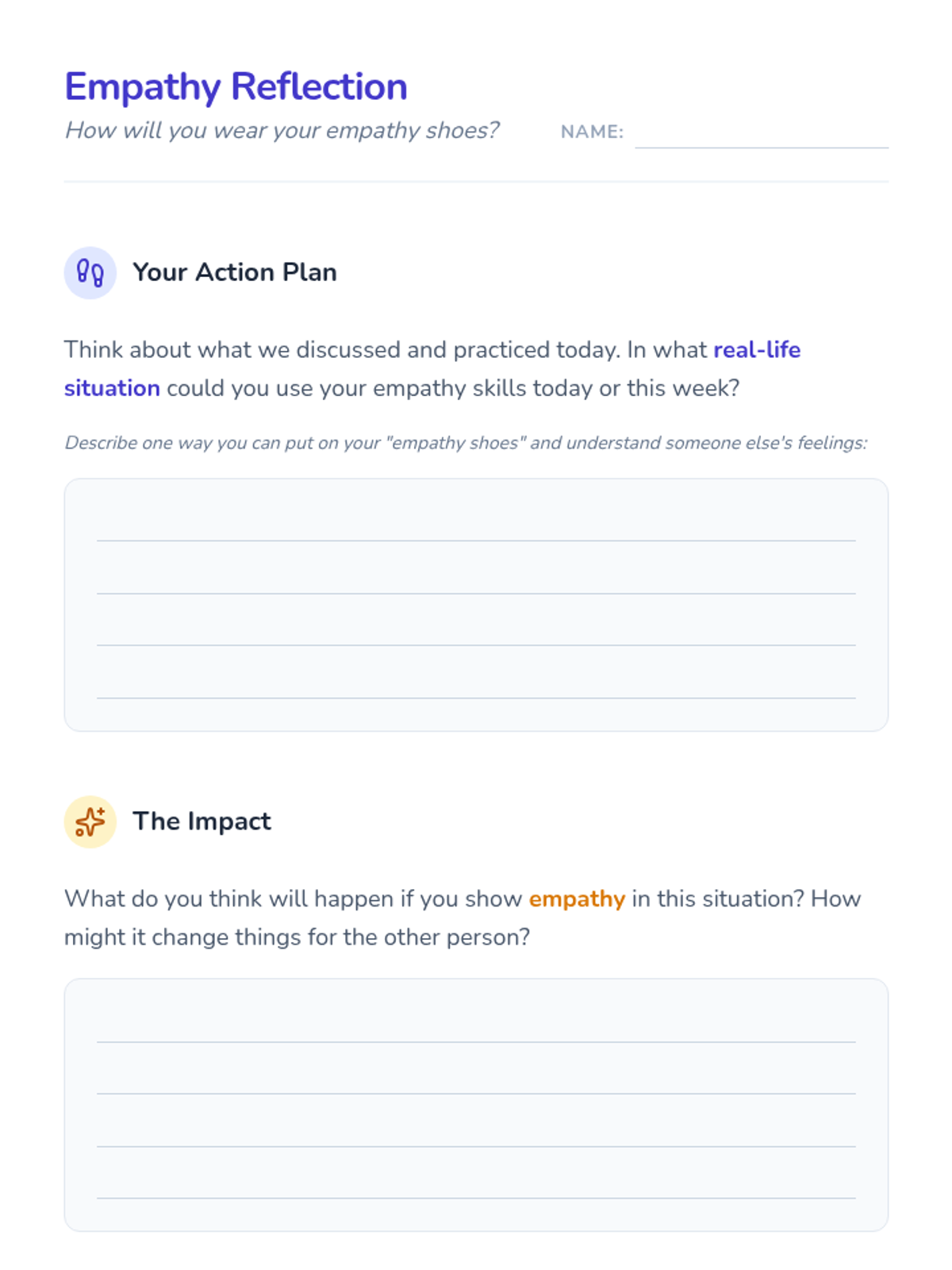Click the purple highlighted word situation

pyautogui.click(x=112, y=388)
